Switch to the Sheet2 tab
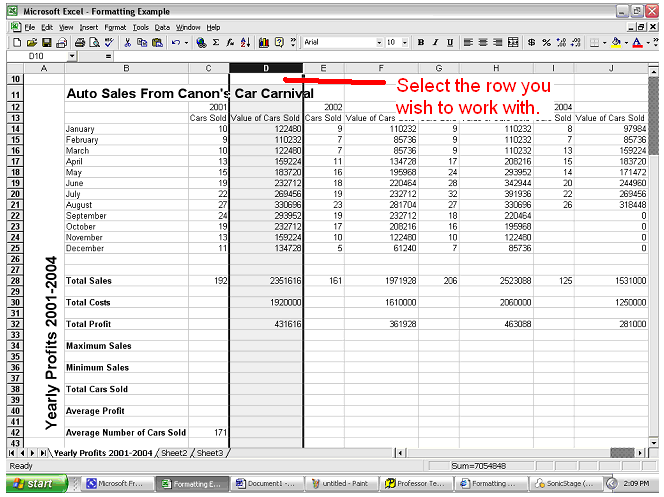 click(x=175, y=453)
